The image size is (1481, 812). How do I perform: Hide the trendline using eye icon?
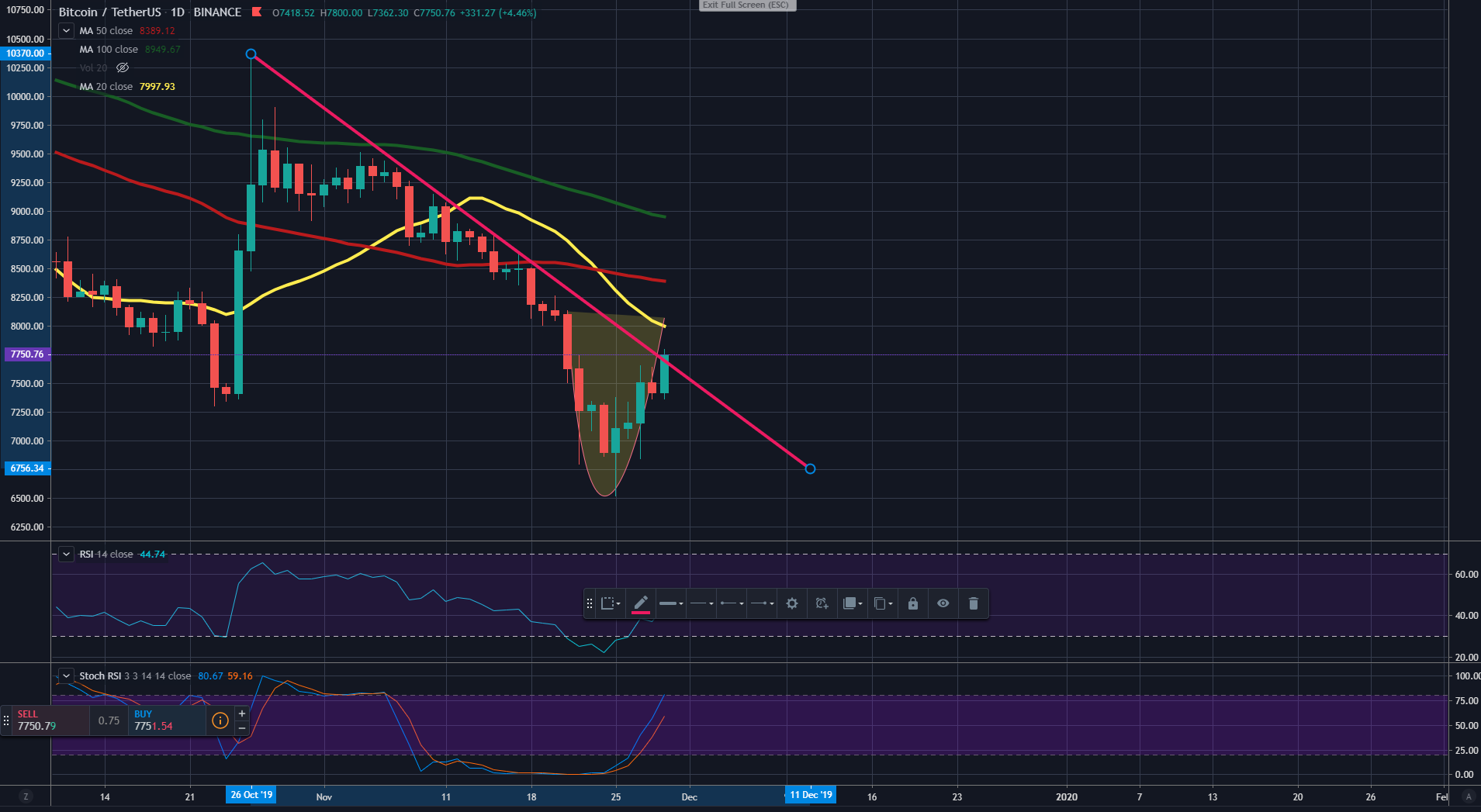[943, 603]
